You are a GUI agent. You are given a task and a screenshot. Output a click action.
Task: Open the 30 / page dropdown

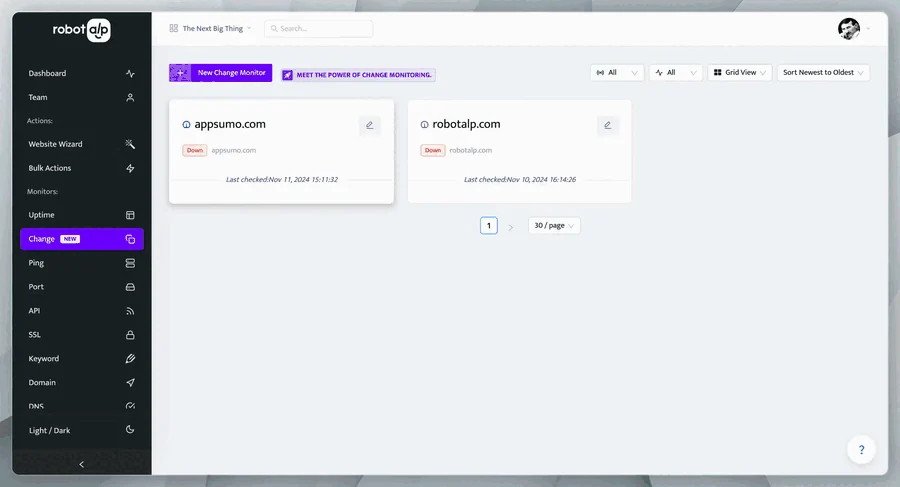point(554,226)
